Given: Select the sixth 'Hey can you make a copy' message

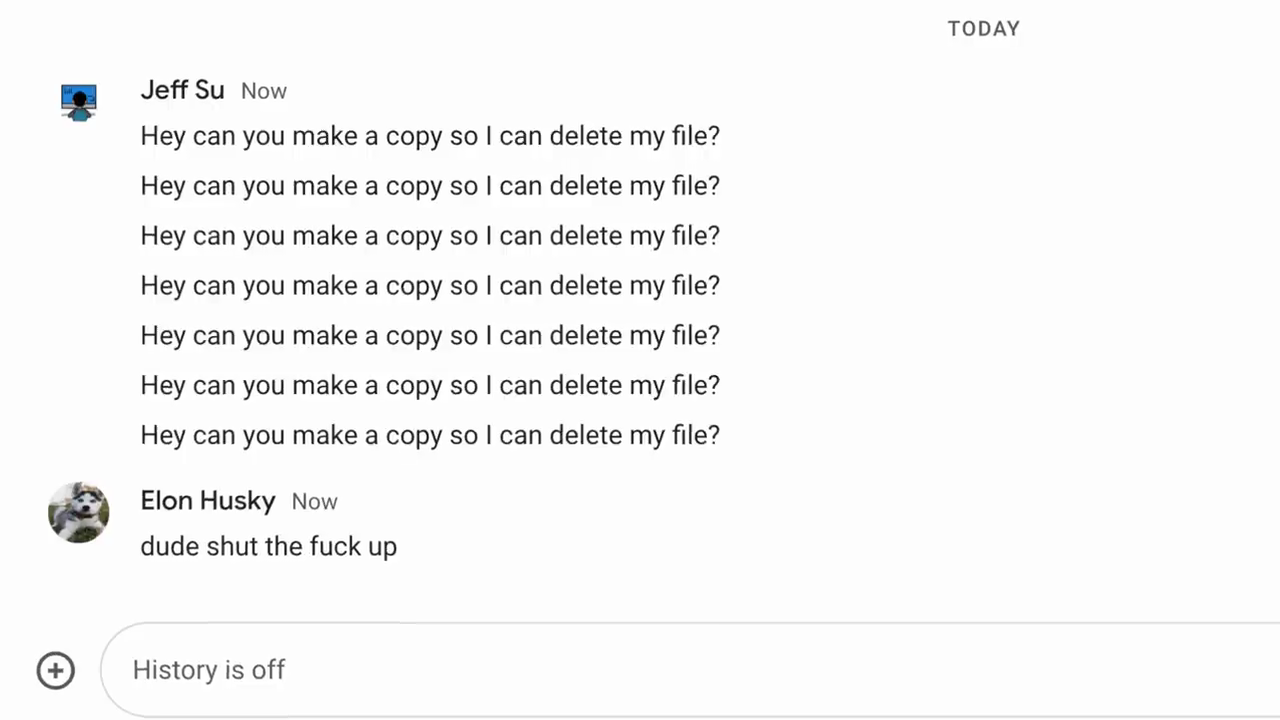Looking at the screenshot, I should coord(430,386).
